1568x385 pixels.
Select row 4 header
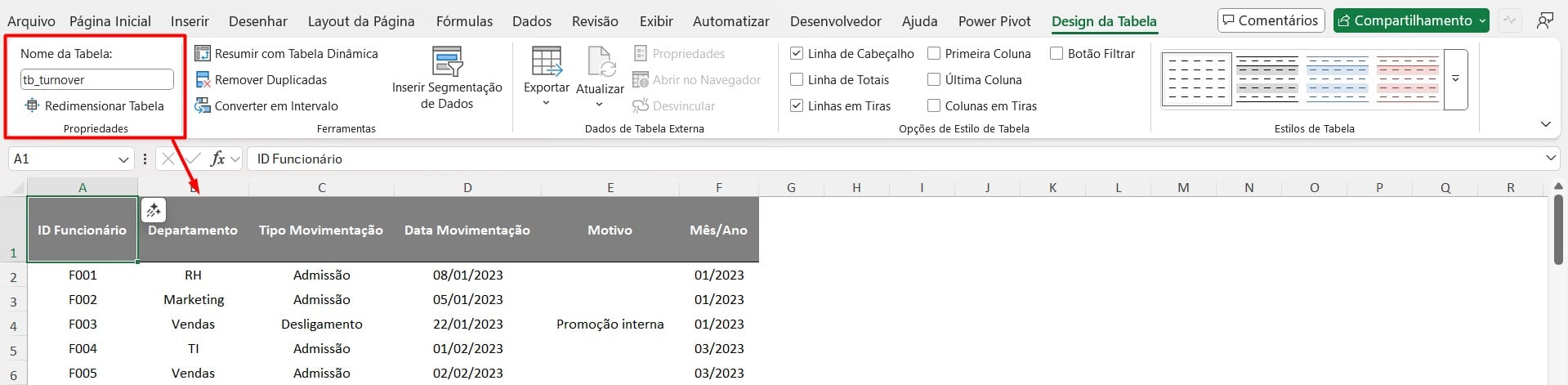click(x=13, y=325)
